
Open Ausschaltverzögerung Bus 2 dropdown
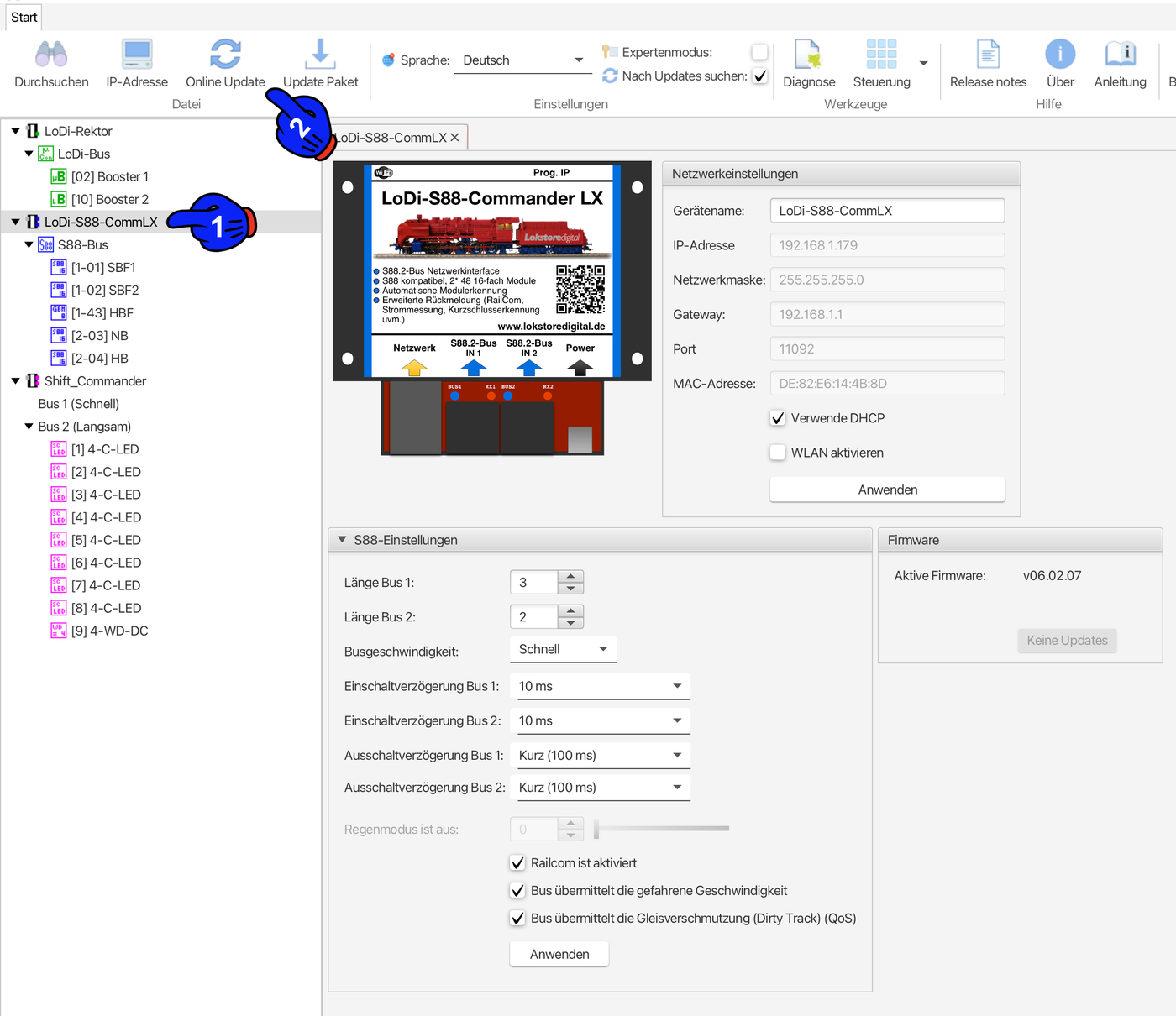(x=600, y=788)
